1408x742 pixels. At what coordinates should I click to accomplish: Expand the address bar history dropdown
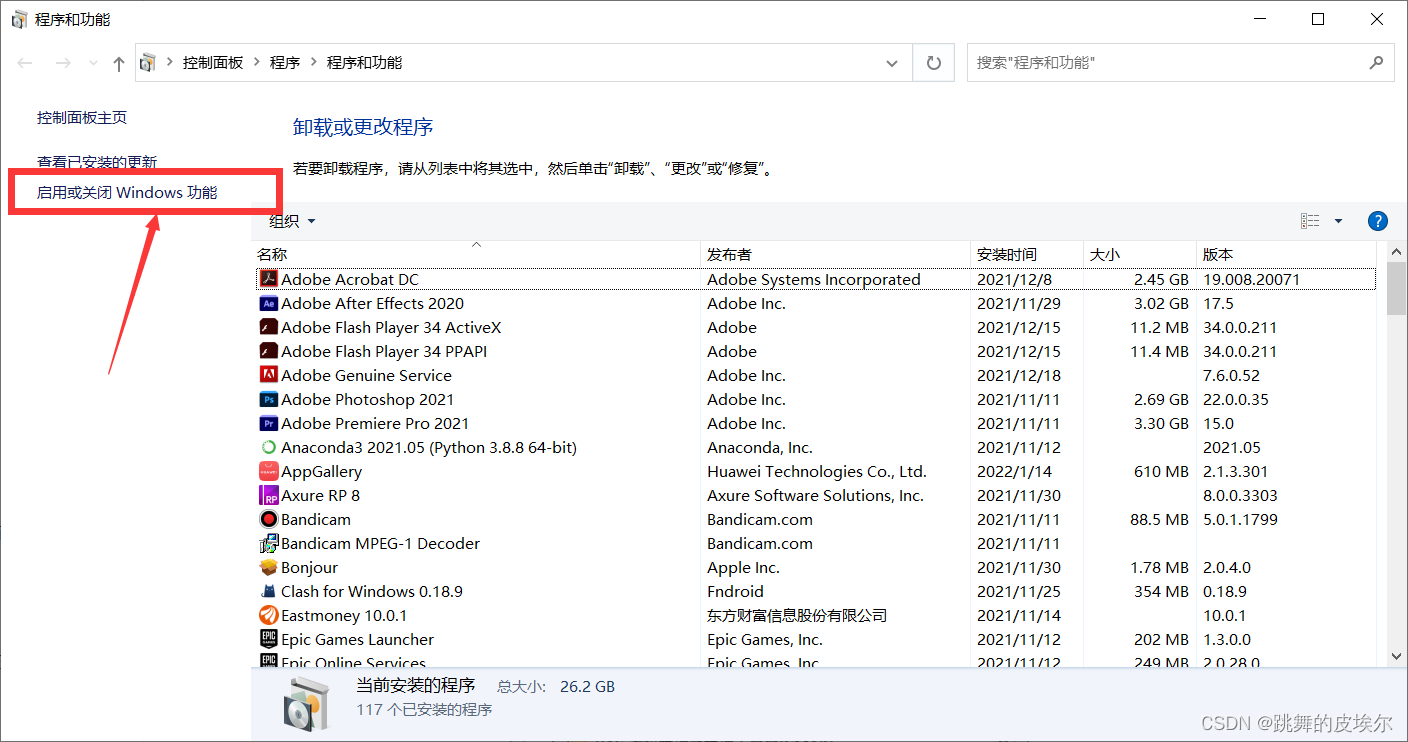click(891, 62)
